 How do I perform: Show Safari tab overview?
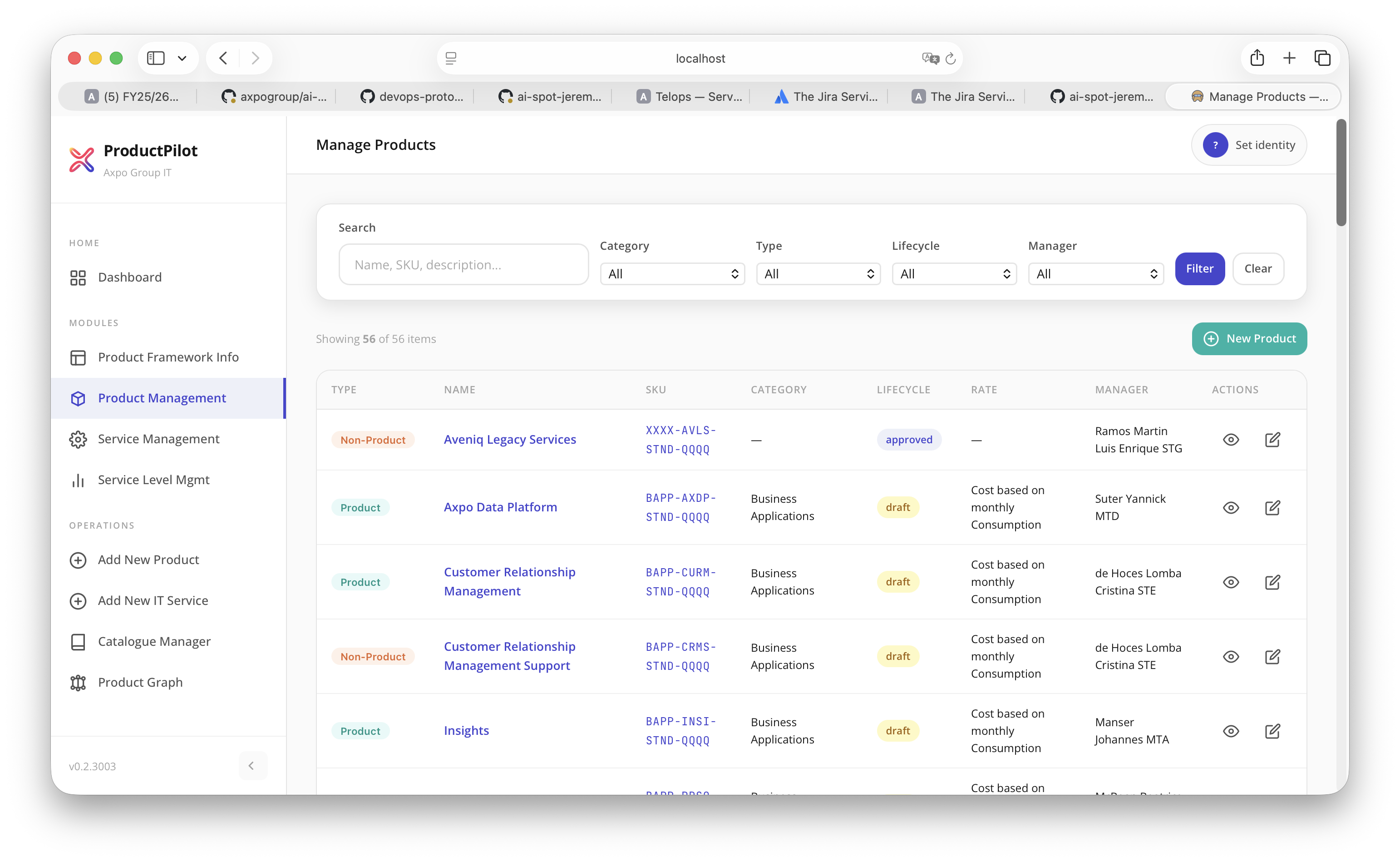[x=1322, y=58]
